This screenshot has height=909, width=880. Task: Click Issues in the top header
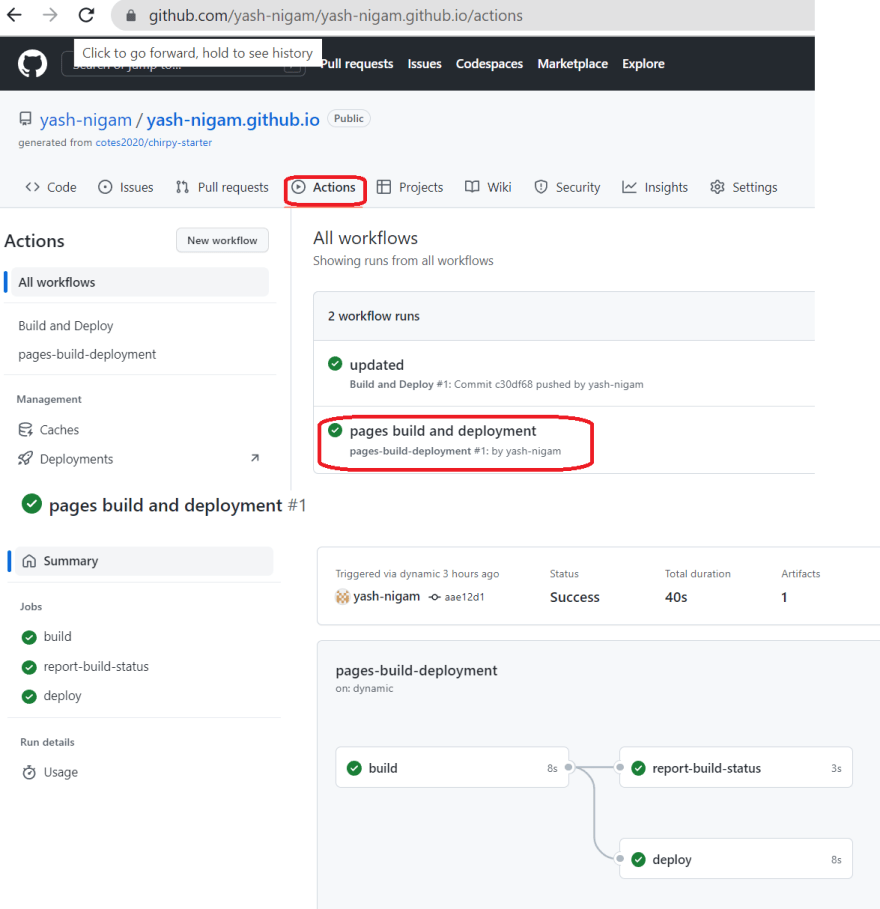pos(424,64)
